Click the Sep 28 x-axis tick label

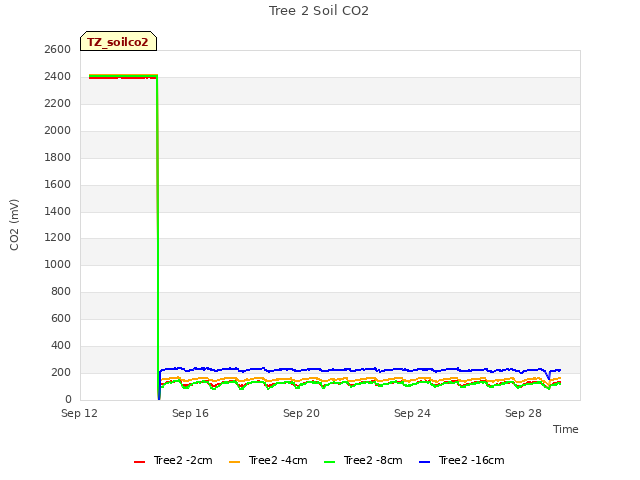point(523,413)
